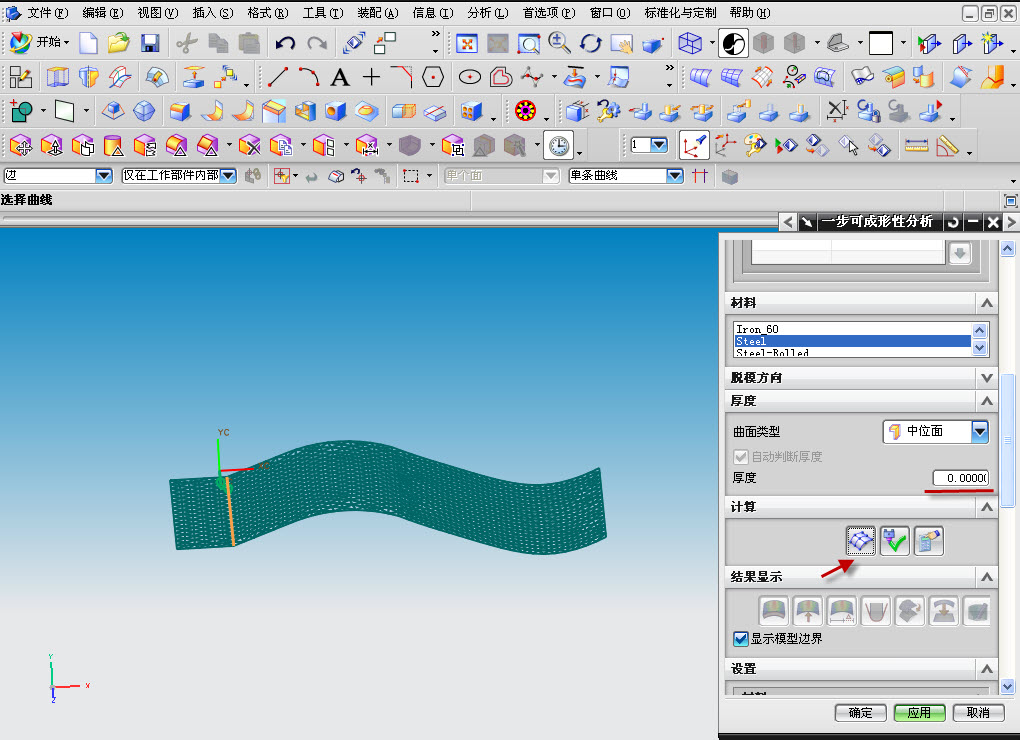This screenshot has width=1020, height=740.
Task: Click the 取消 button
Action: point(978,713)
